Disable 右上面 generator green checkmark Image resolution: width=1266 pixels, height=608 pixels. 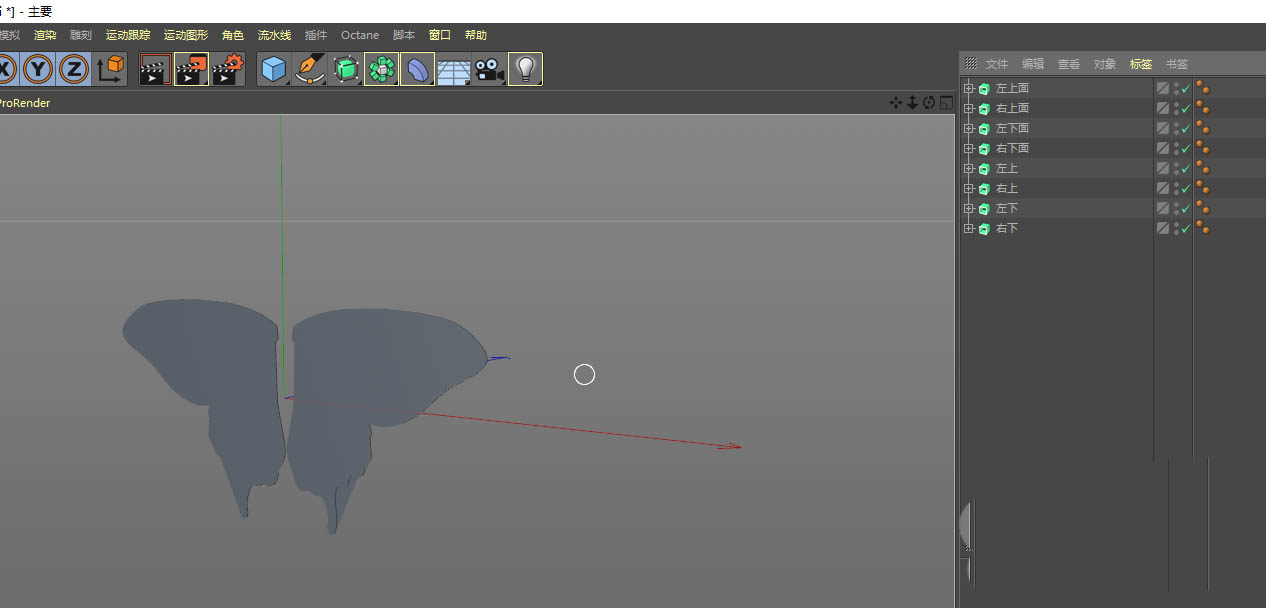tap(1186, 109)
